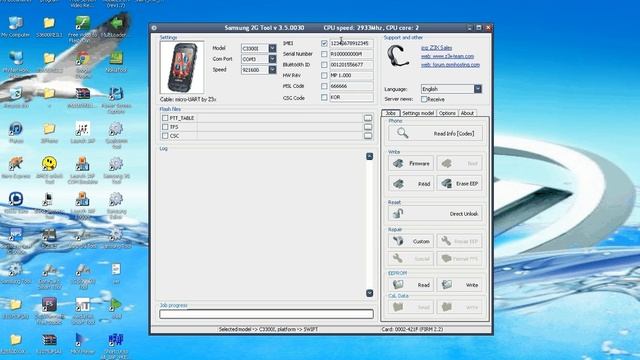Click the Firmware write button

[x=411, y=163]
